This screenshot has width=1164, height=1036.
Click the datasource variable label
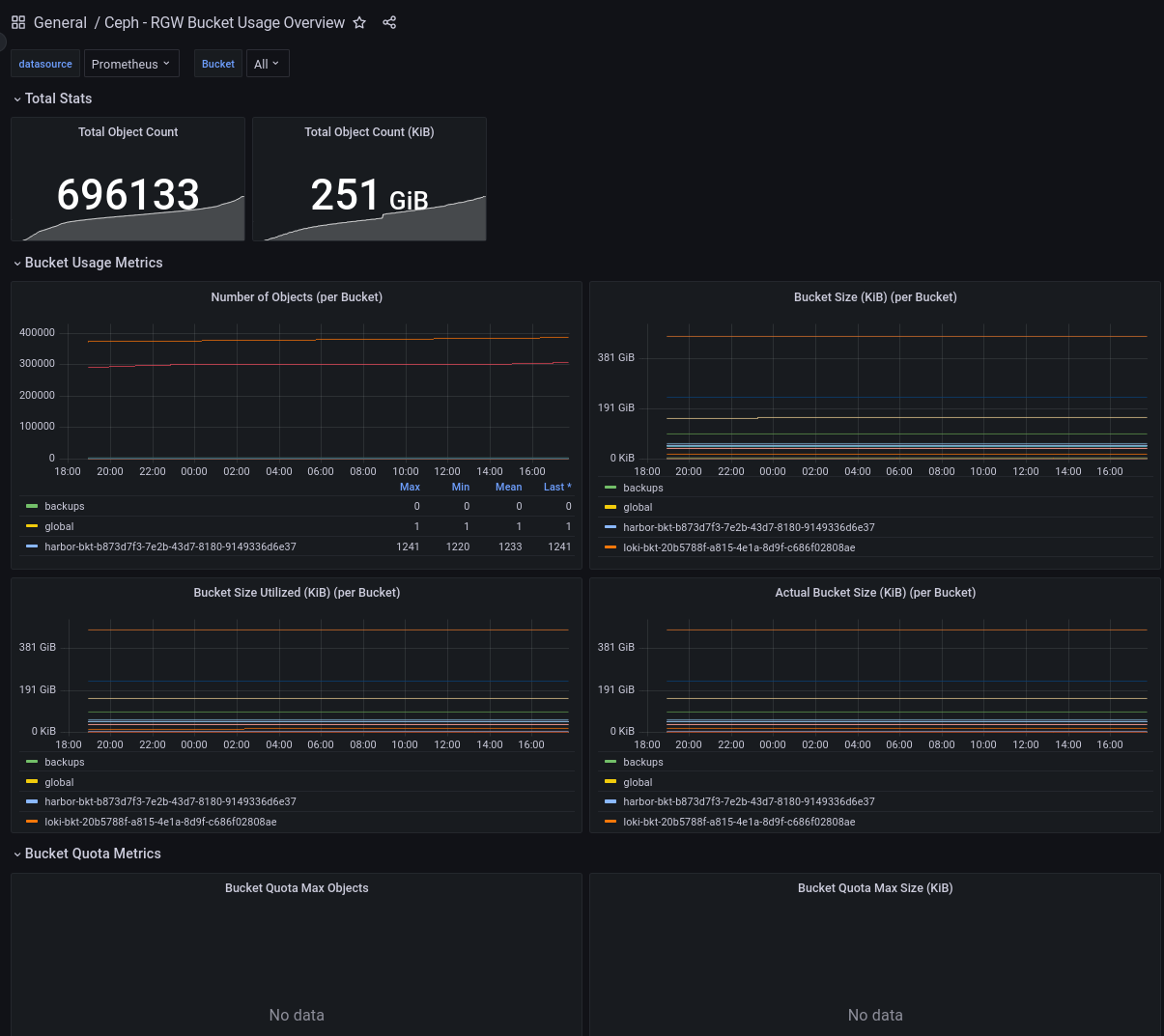45,64
